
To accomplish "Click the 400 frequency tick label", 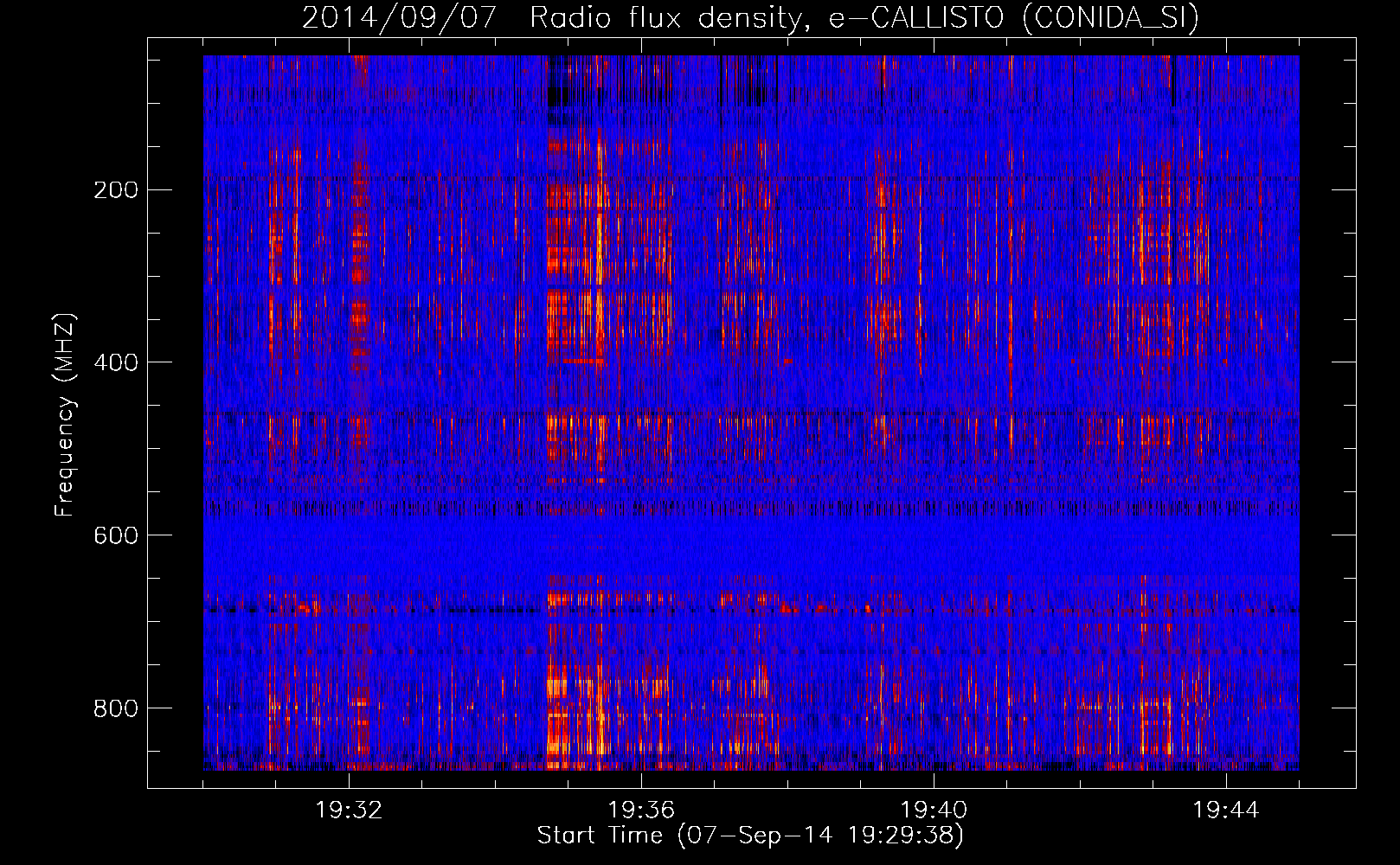I will coord(116,362).
